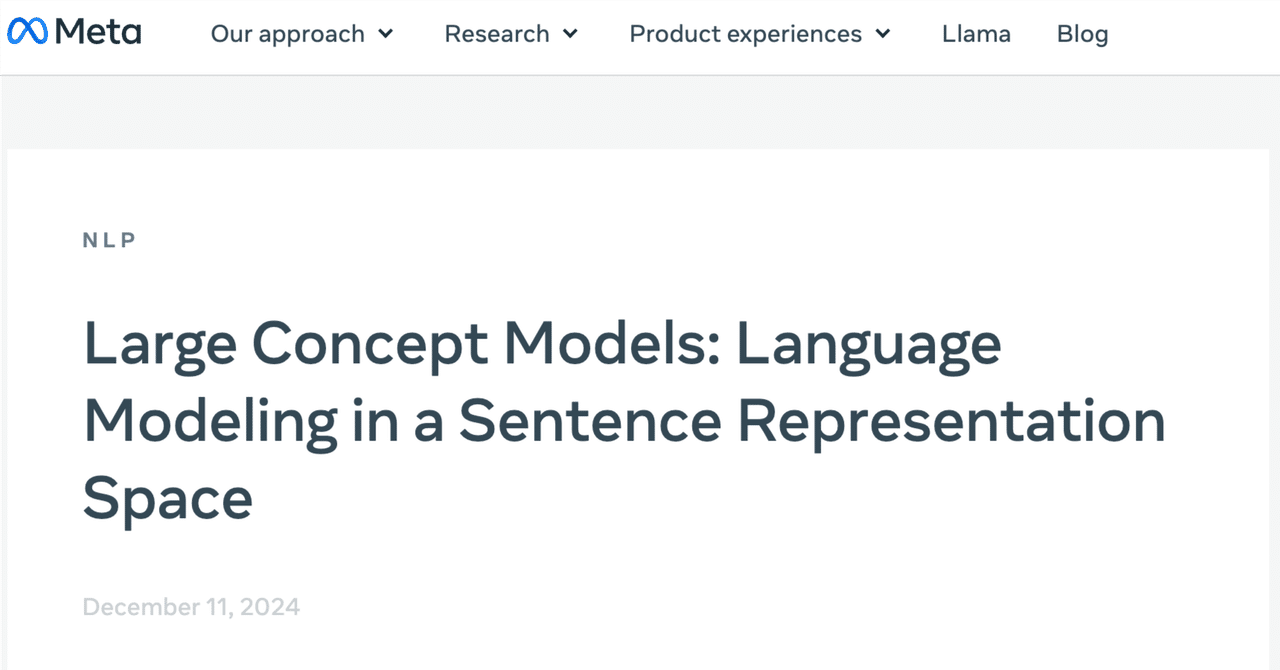Image resolution: width=1280 pixels, height=670 pixels.
Task: Click the December 11, 2024 date
Action: pyautogui.click(x=191, y=607)
